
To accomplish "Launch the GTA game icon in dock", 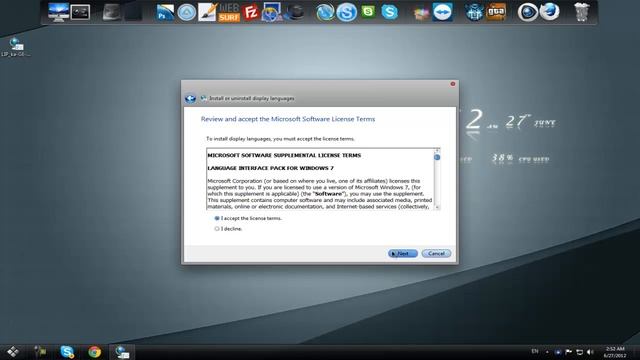I will pyautogui.click(x=496, y=12).
